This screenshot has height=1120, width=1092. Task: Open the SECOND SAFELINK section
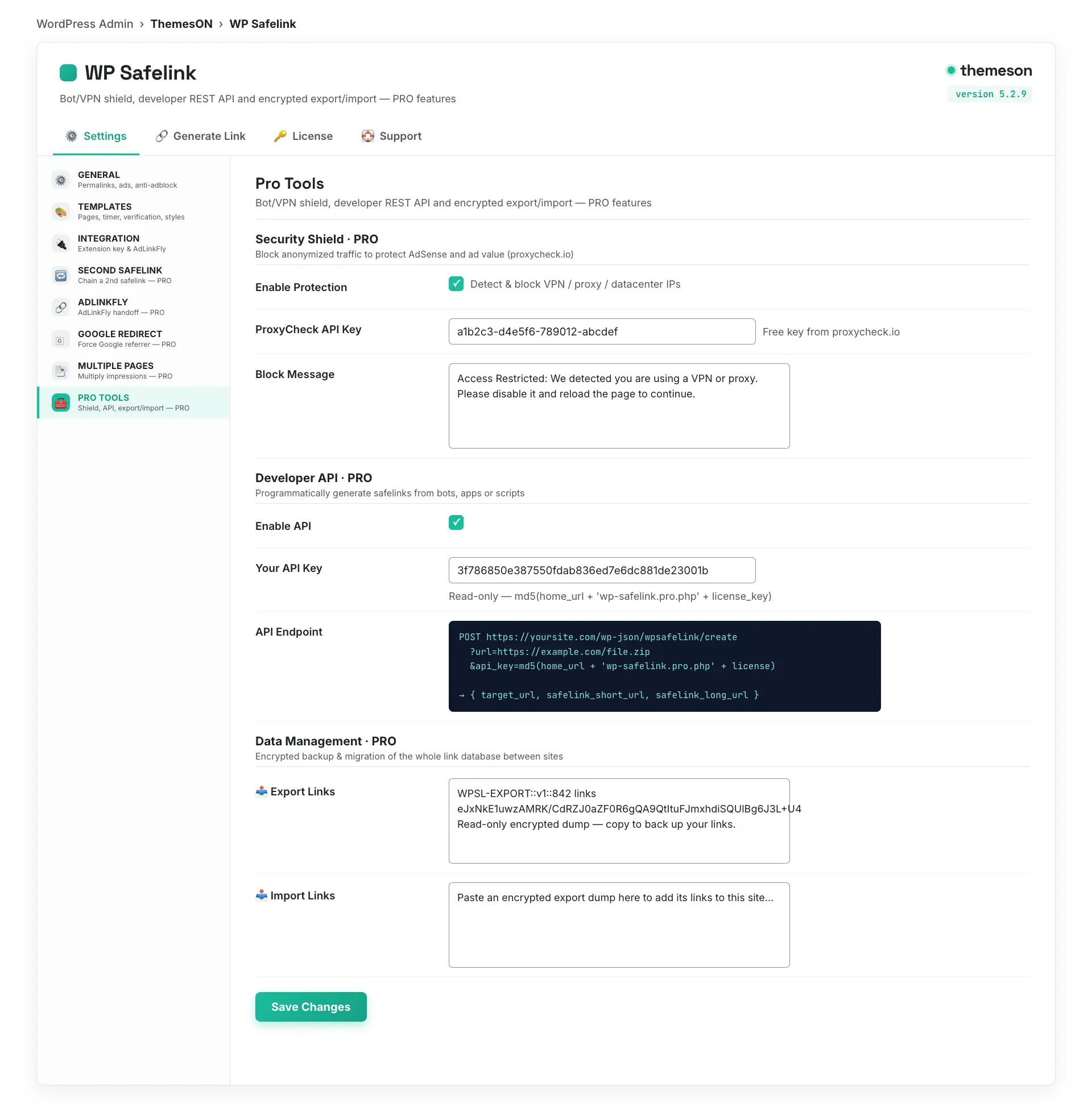point(134,275)
